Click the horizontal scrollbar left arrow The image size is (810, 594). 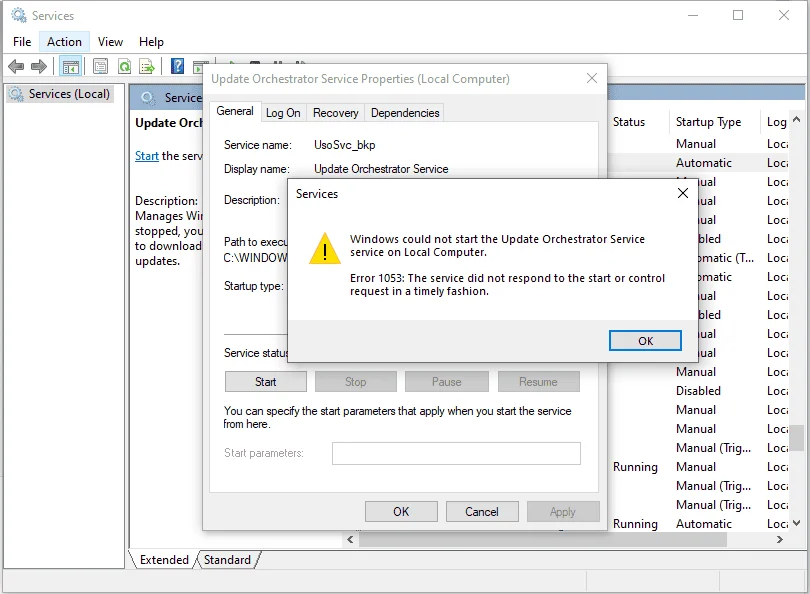pos(350,540)
